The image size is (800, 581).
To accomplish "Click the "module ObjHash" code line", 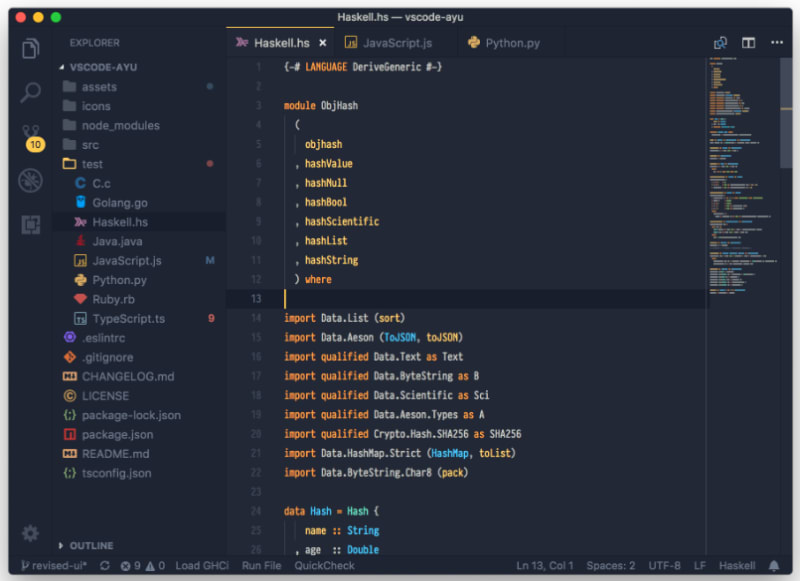I will tap(320, 106).
